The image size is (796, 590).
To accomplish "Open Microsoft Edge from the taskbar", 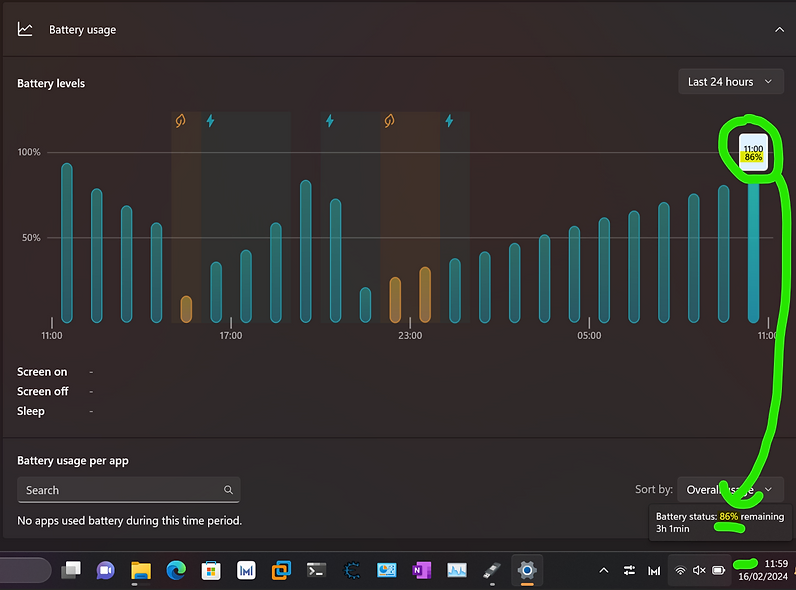I will pyautogui.click(x=176, y=570).
